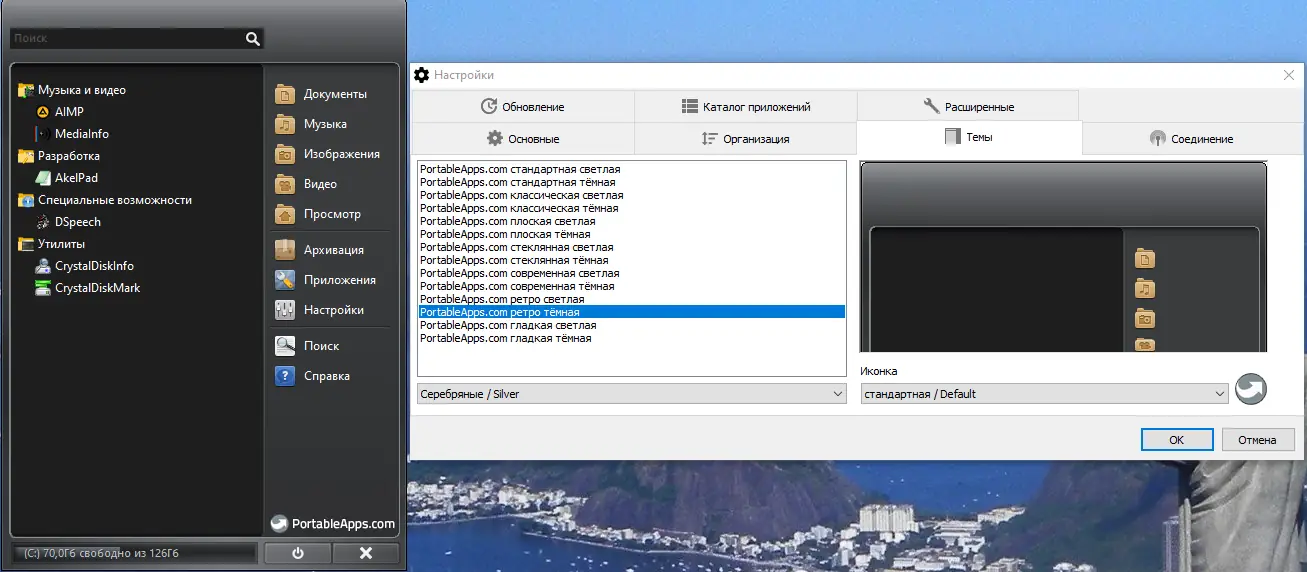Click the power eject button
Screen dimensions: 1307x572
coord(297,553)
